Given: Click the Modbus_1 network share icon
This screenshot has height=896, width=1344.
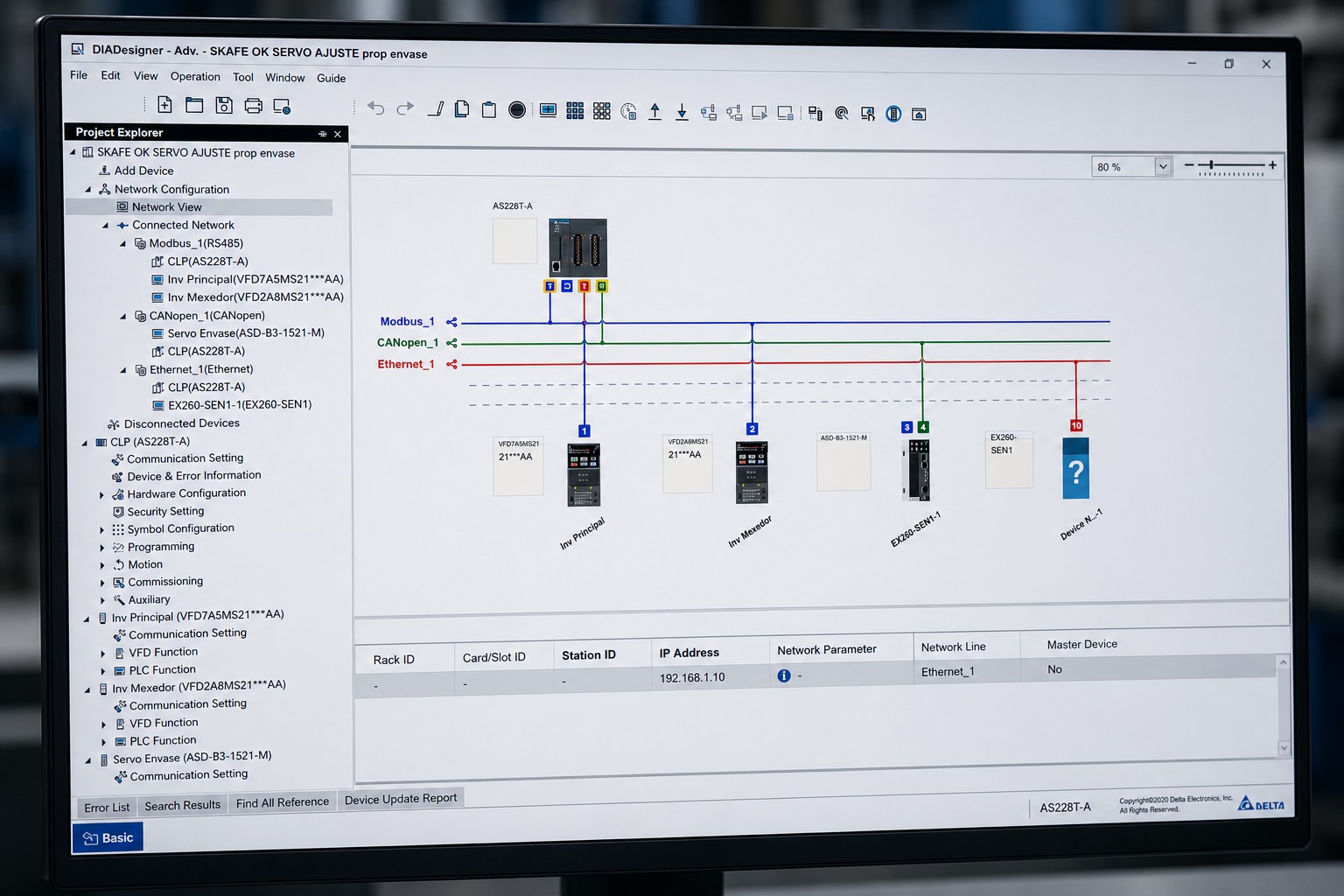Looking at the screenshot, I should [x=451, y=322].
